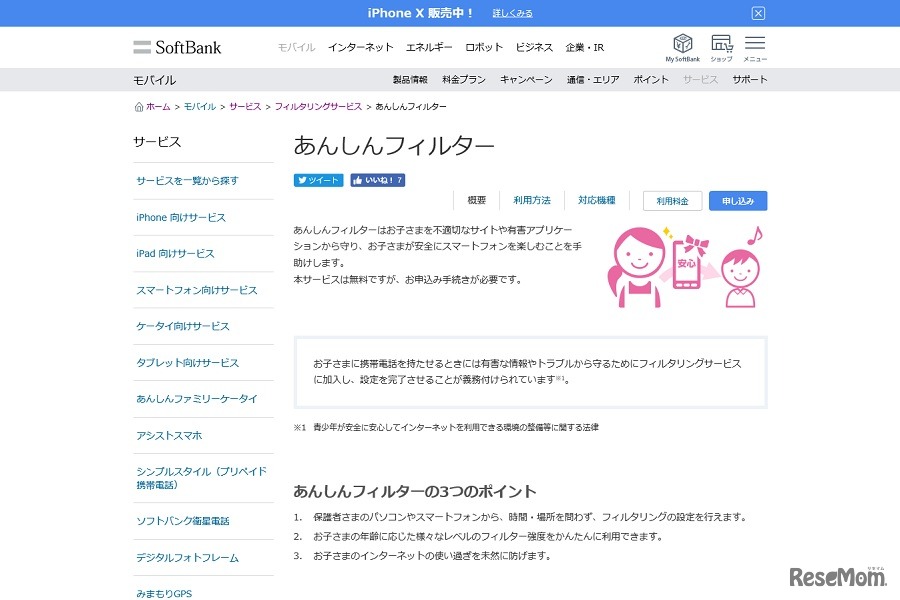Click the ツイート Twitter button
Viewport: 900px width, 600px height.
coord(318,181)
